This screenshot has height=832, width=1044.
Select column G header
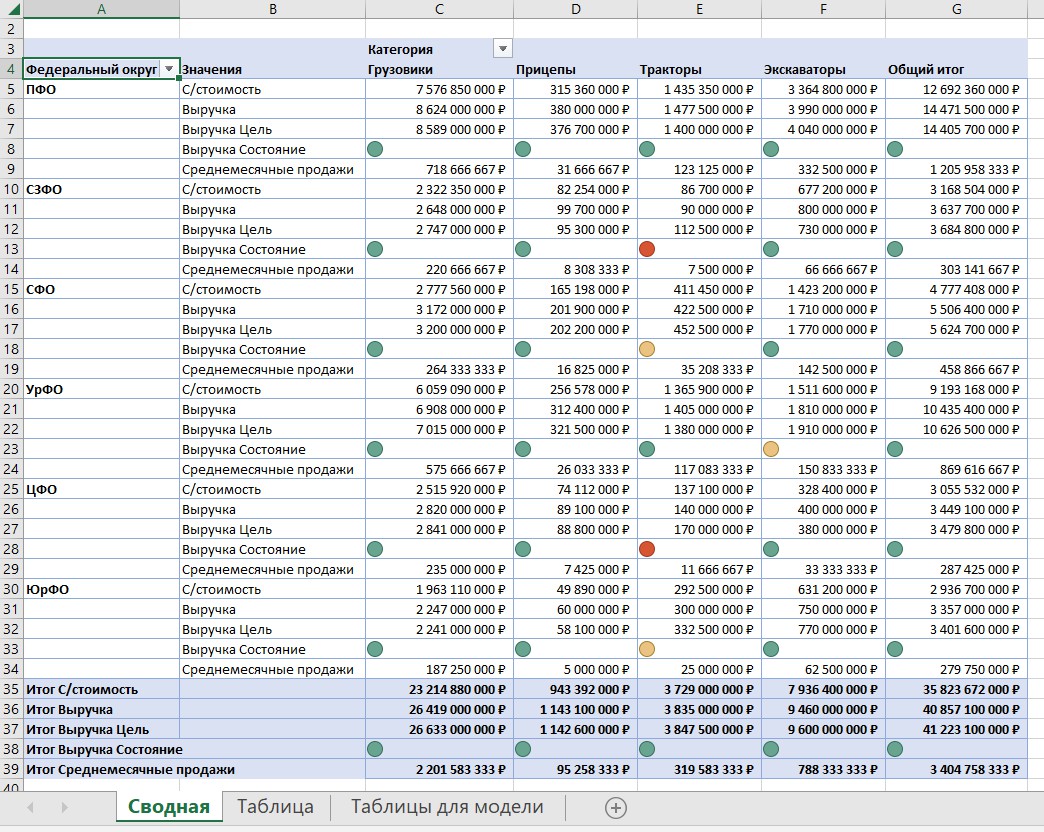coord(957,9)
